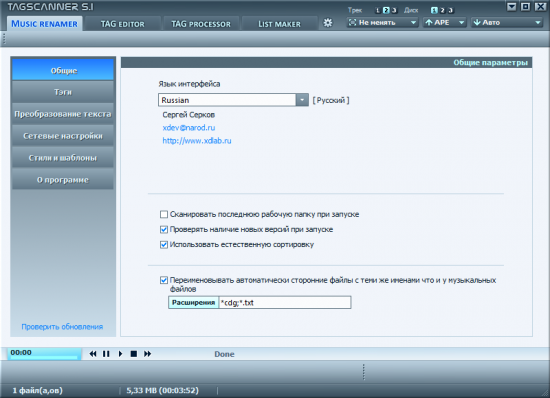Select track digits option 2
The image size is (550, 398).
(386, 10)
